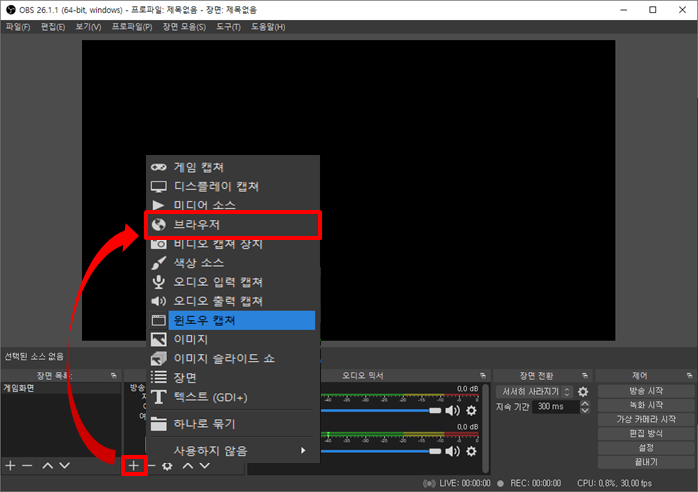
Task: Open the 편집(E) menu
Action: 53,27
